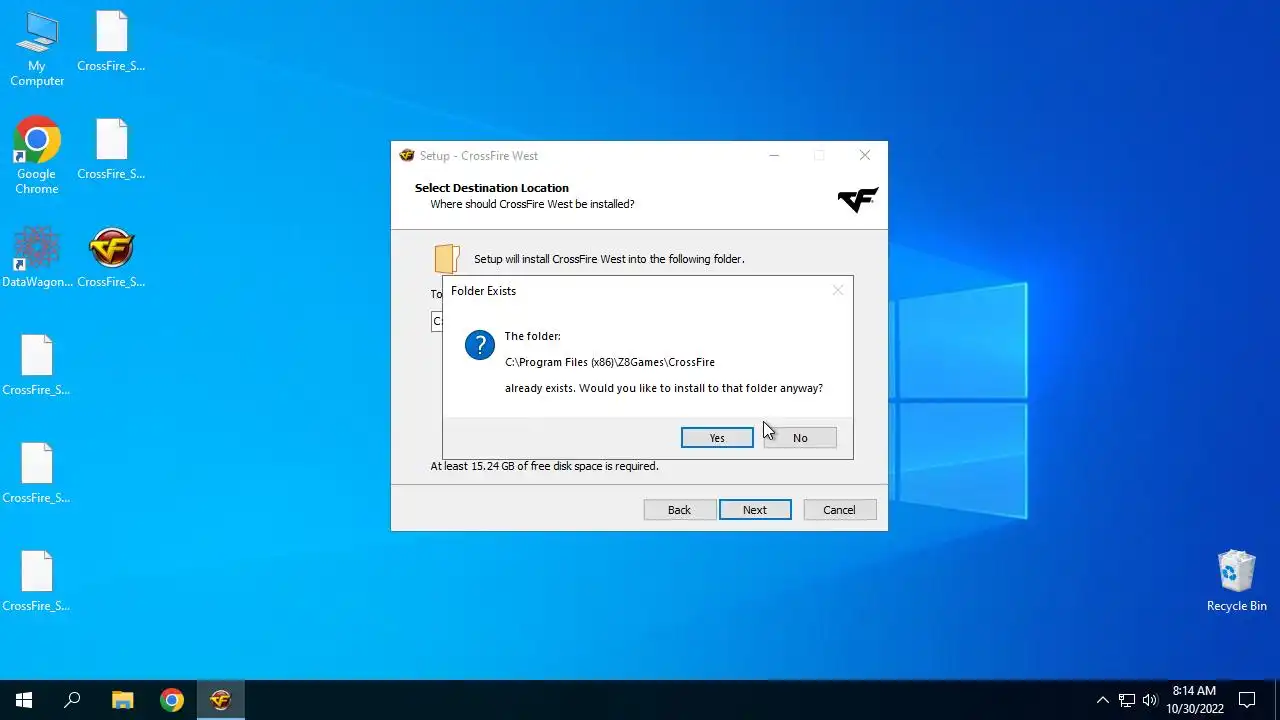Click the setup window title icon
Image resolution: width=1280 pixels, height=720 pixels.
coord(407,156)
